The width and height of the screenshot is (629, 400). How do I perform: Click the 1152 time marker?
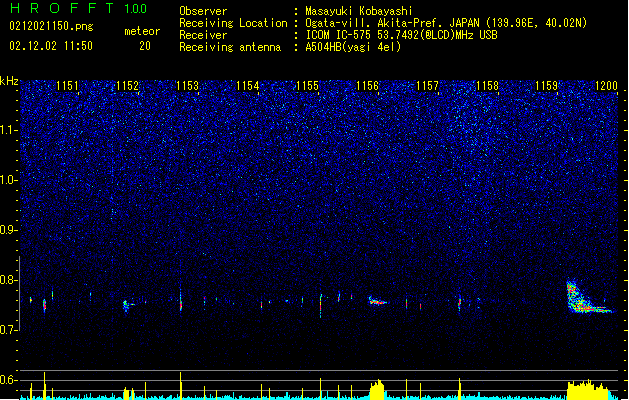click(127, 86)
